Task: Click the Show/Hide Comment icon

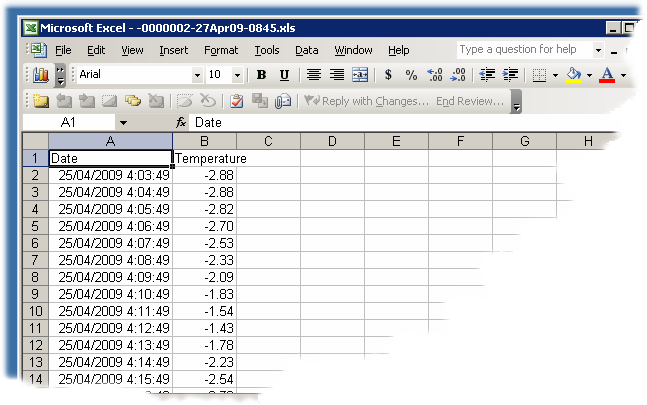Action: [109, 101]
